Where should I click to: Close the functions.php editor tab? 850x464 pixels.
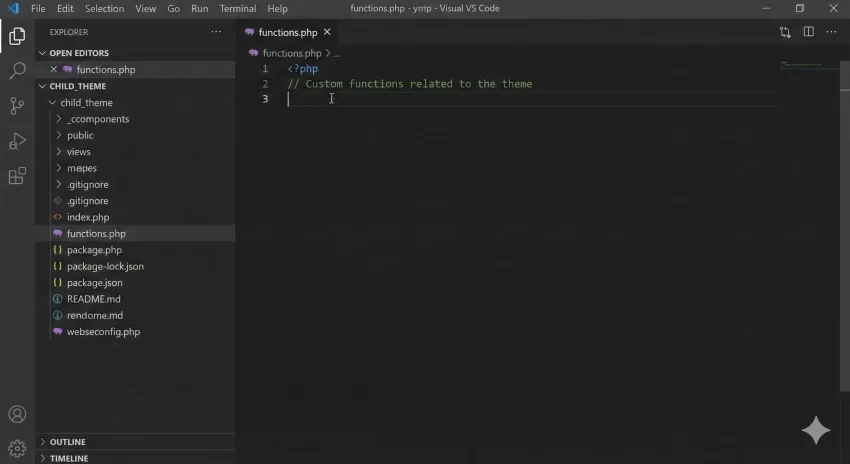(x=327, y=32)
